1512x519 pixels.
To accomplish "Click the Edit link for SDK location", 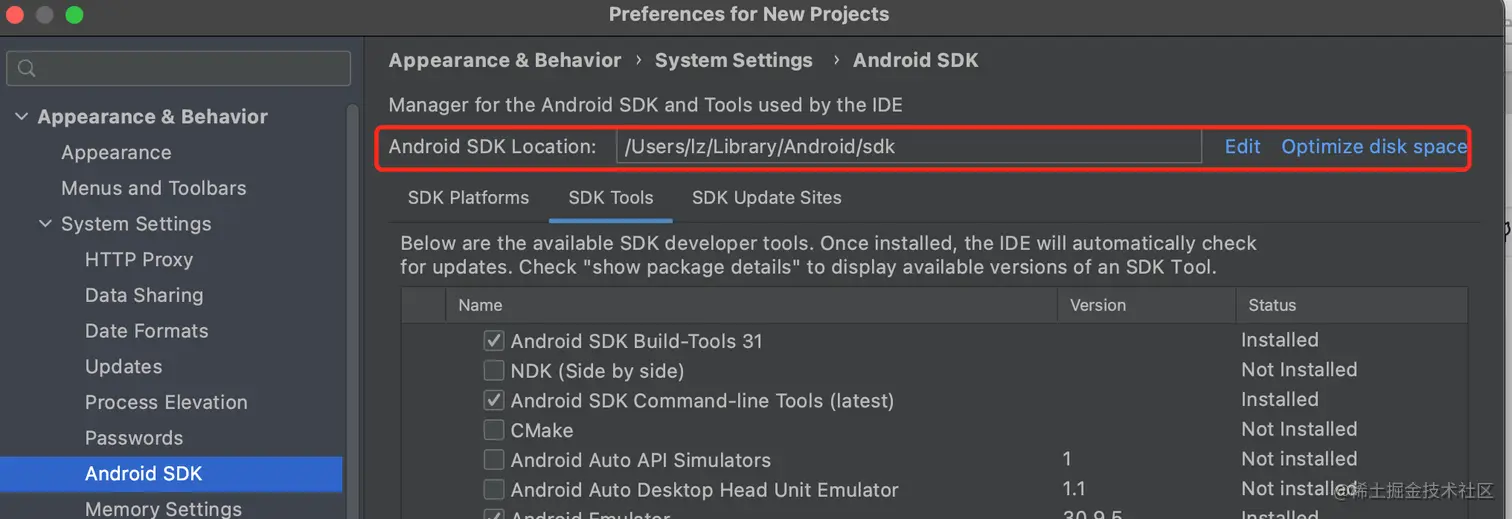I will pyautogui.click(x=1243, y=147).
